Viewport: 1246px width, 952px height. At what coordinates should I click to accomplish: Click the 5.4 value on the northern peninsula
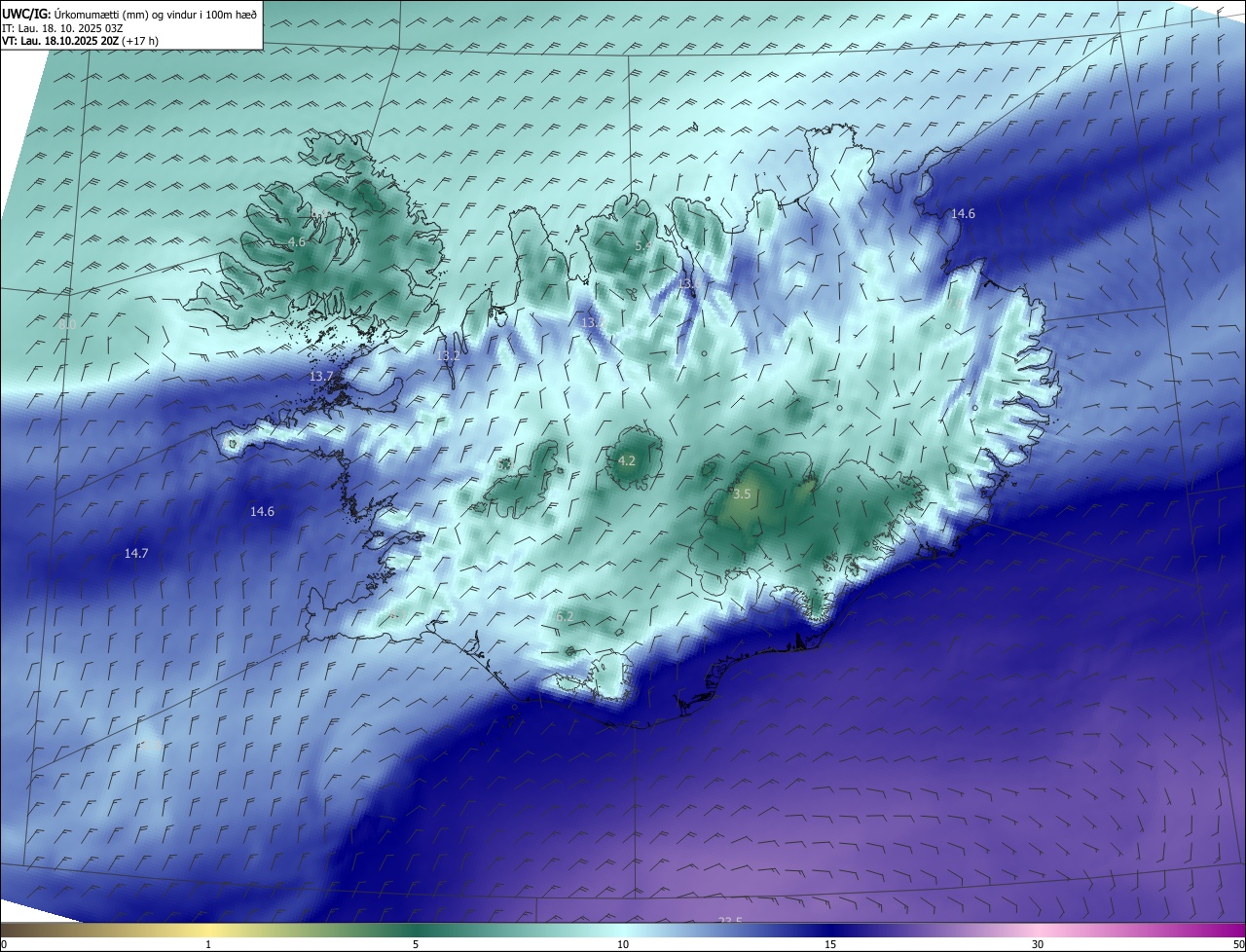(x=643, y=246)
